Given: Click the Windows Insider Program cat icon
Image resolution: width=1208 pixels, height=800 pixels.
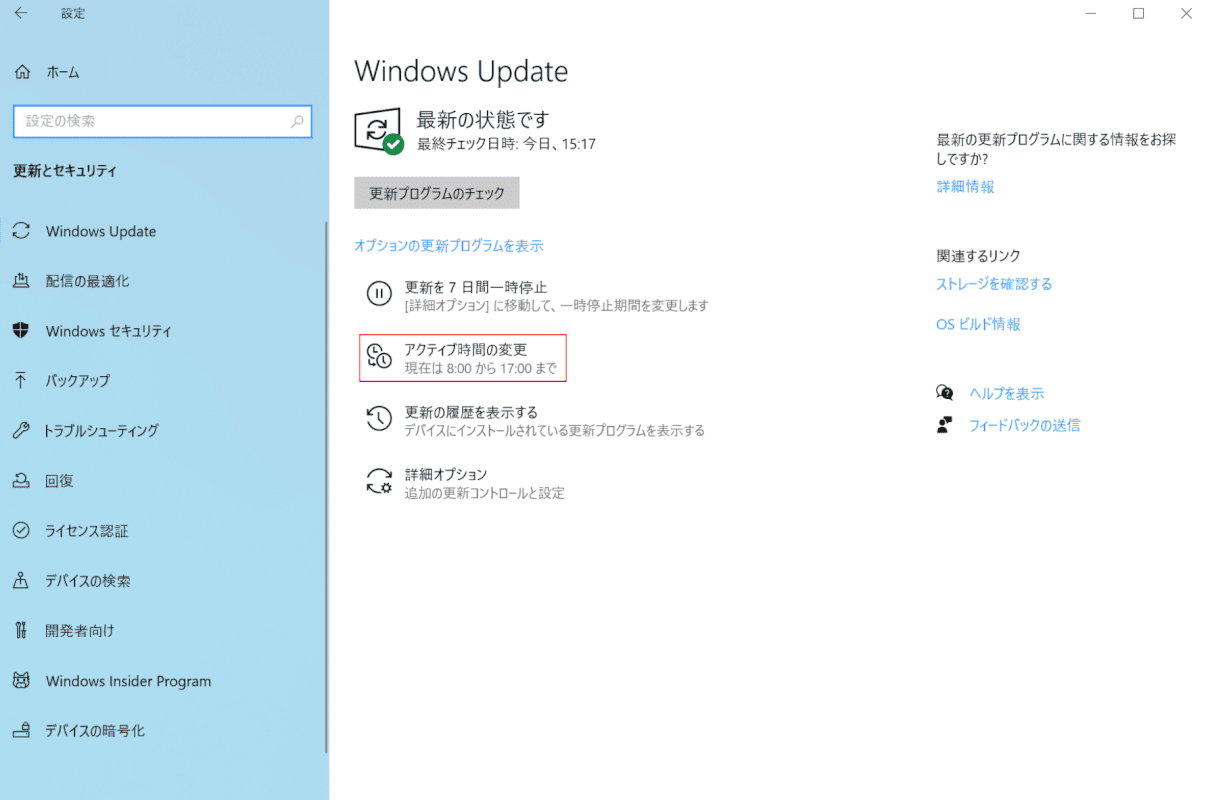Looking at the screenshot, I should pyautogui.click(x=21, y=681).
